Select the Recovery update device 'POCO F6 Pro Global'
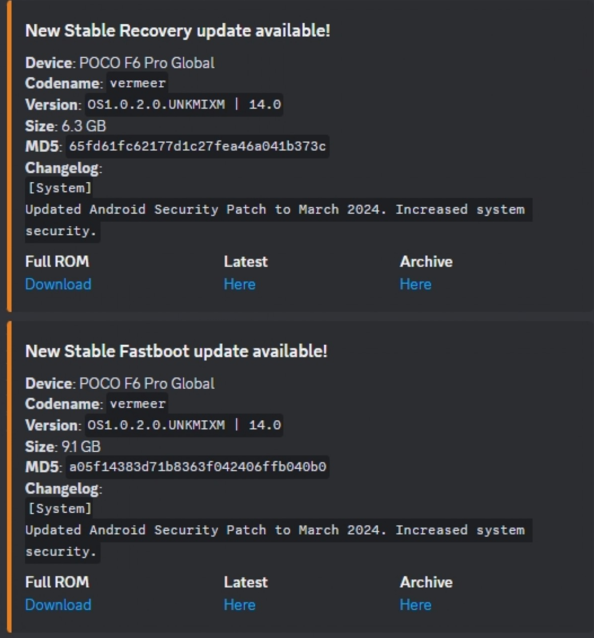The image size is (594, 638). point(147,63)
